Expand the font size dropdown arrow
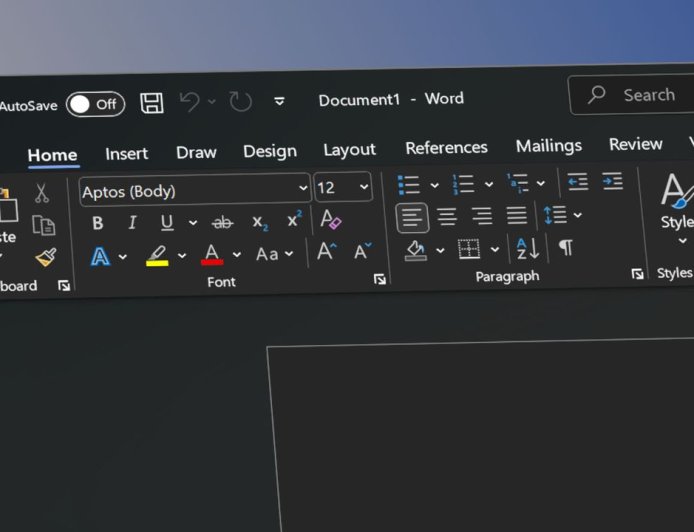The image size is (694, 532). coord(364,186)
